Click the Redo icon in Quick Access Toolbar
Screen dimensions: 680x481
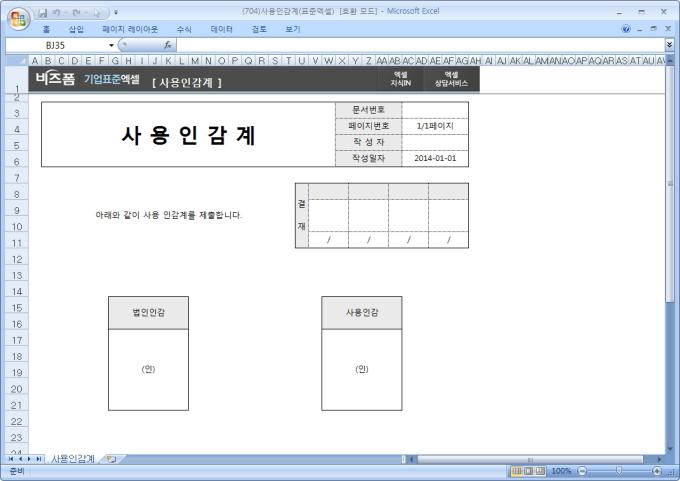click(77, 13)
